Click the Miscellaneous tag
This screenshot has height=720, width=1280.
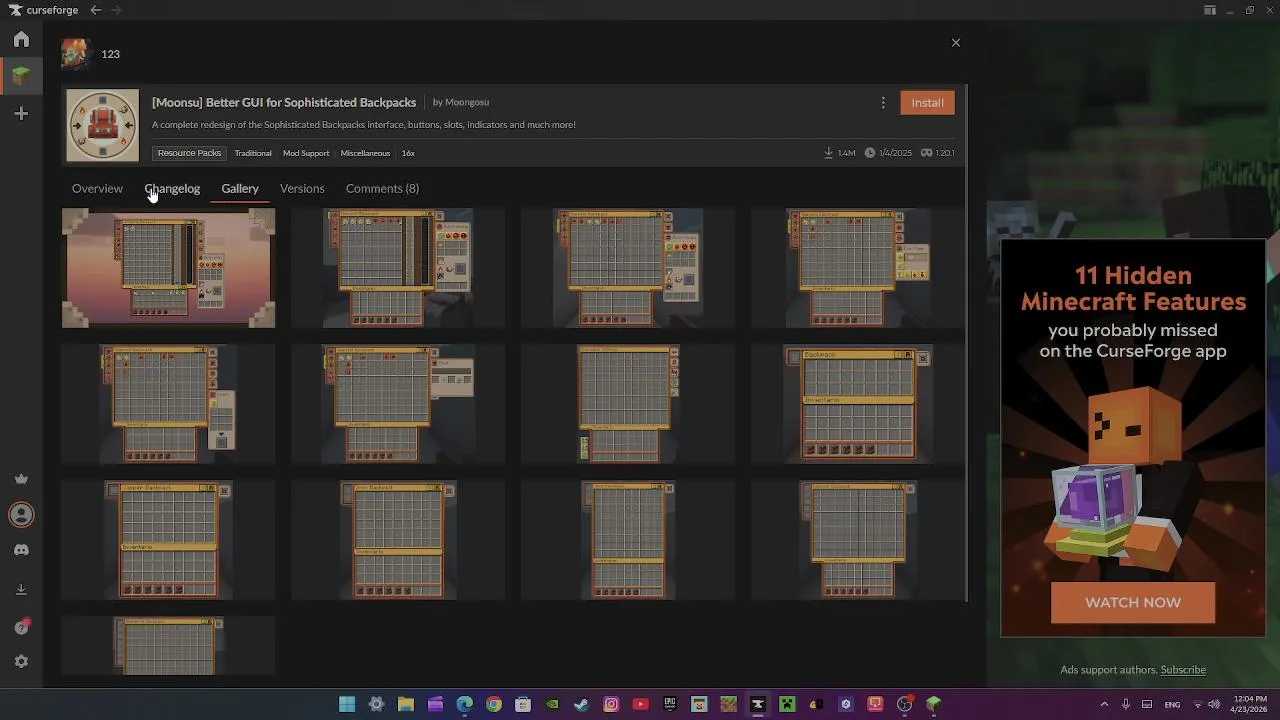pos(365,153)
